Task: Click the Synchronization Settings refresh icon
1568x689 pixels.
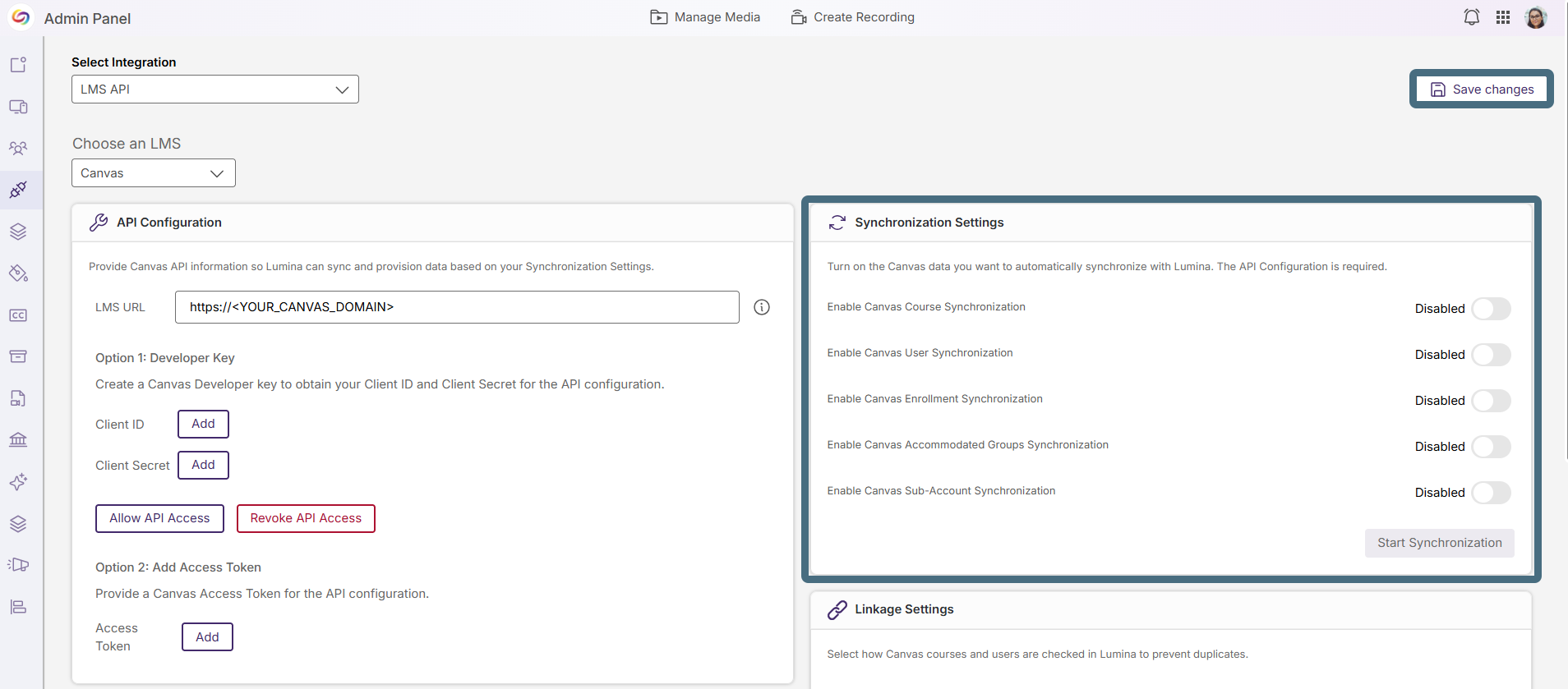Action: [837, 223]
